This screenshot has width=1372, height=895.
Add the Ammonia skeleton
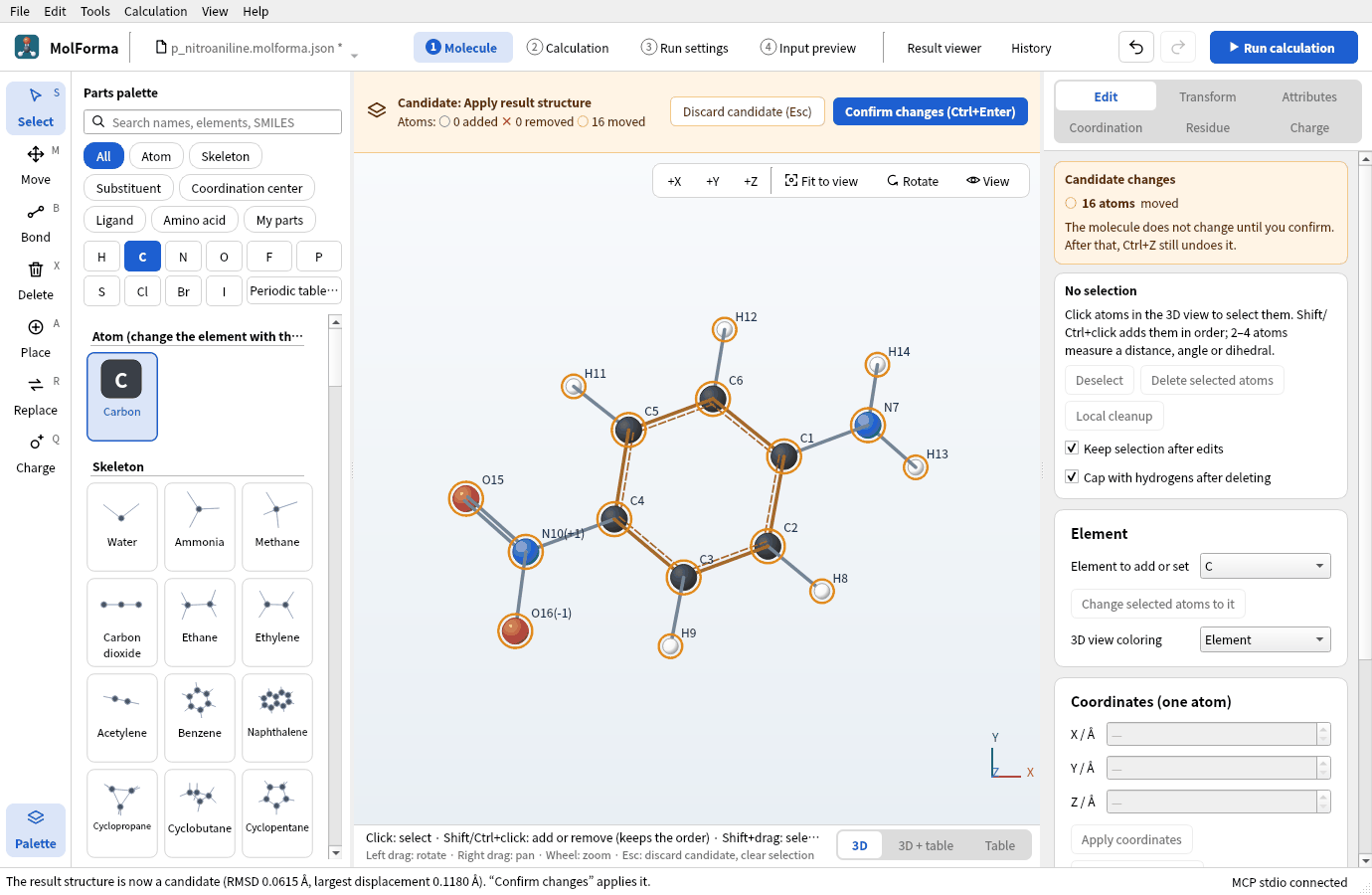point(200,527)
